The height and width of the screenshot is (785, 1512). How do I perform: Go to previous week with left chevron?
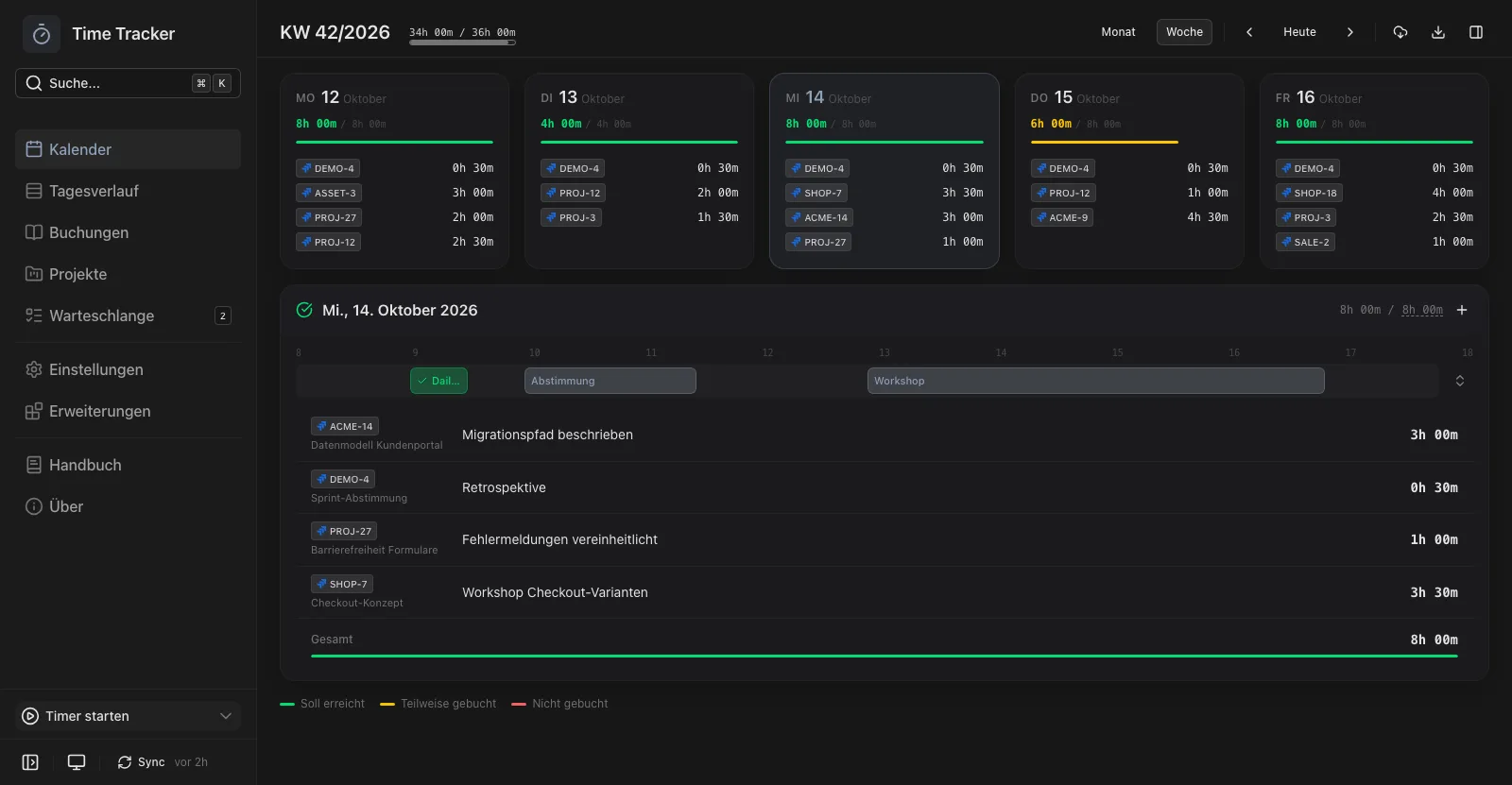pos(1249,32)
